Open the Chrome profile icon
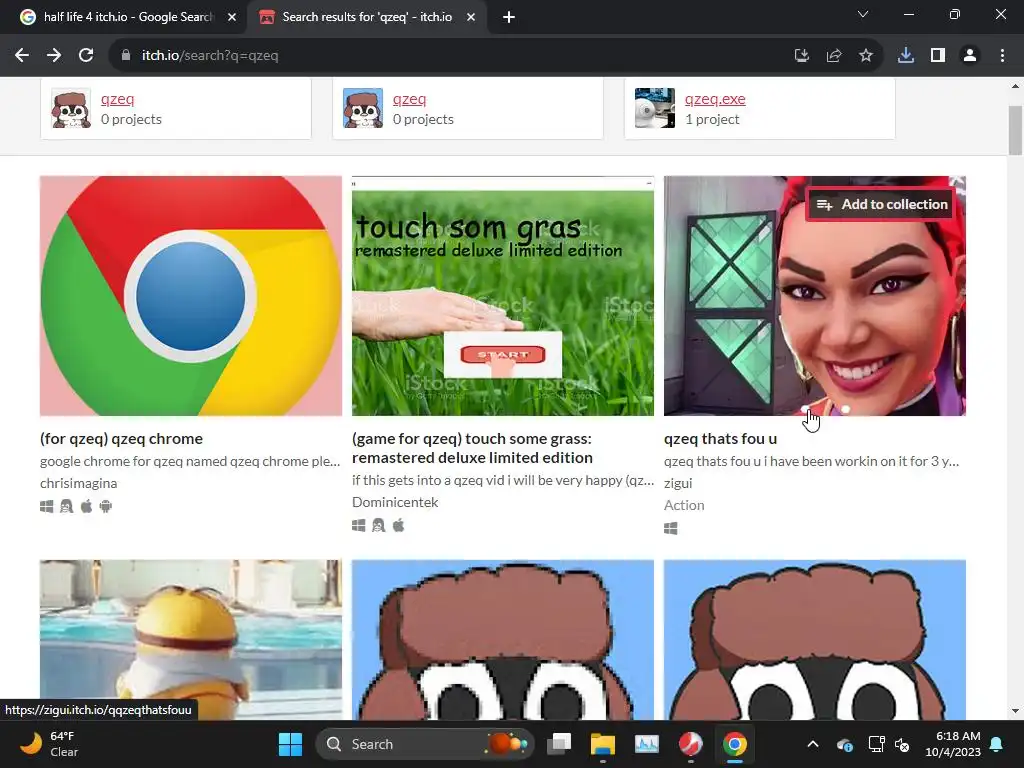Screen dimensions: 1024x768 (x=970, y=56)
